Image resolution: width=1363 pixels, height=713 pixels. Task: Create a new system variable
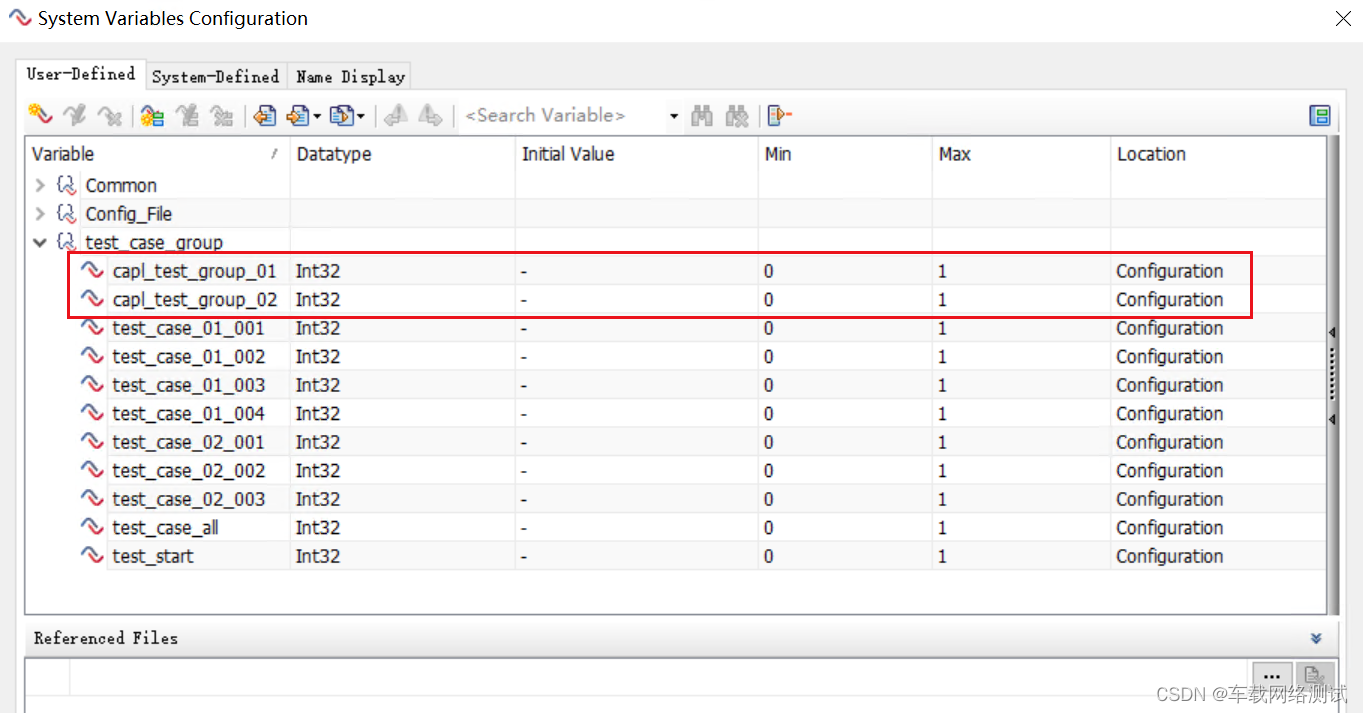tap(38, 115)
